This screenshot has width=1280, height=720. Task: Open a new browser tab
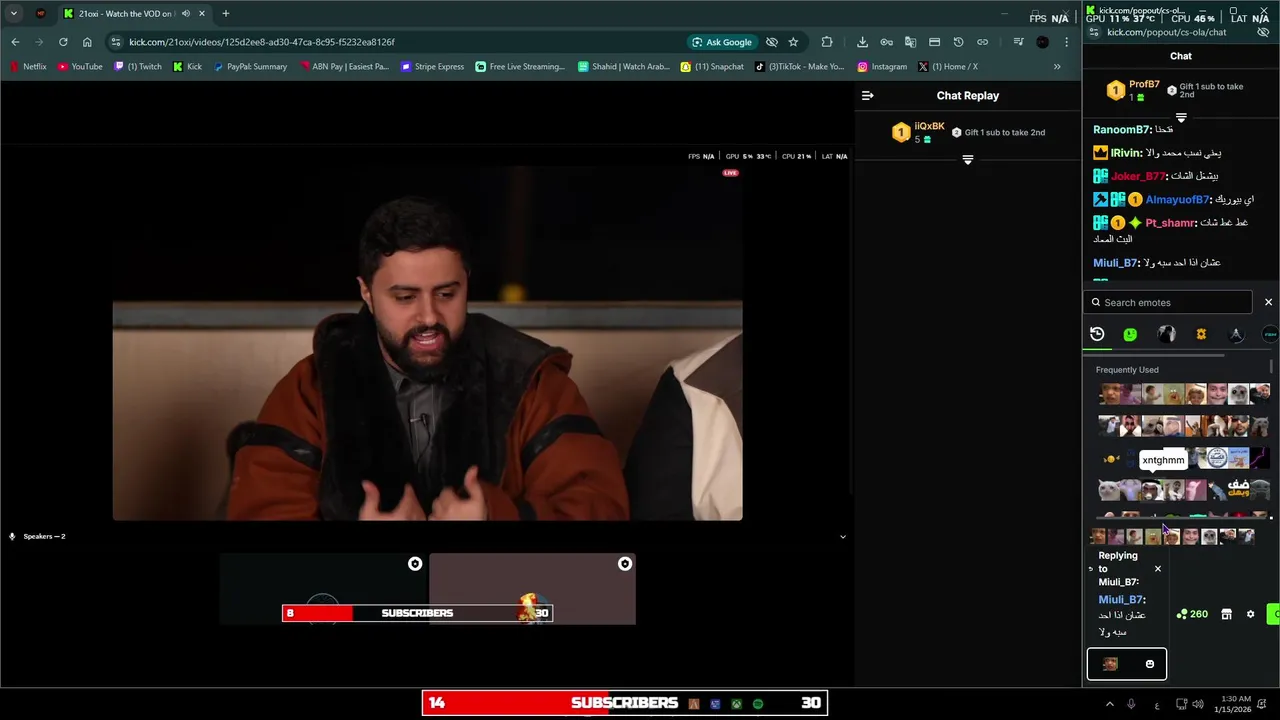[225, 14]
